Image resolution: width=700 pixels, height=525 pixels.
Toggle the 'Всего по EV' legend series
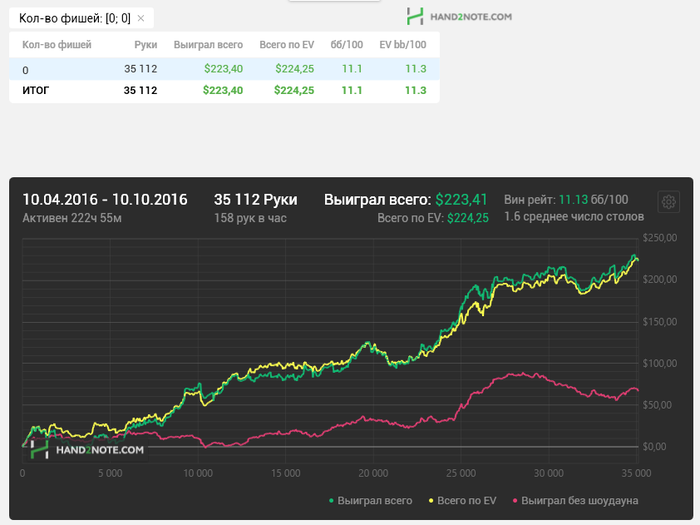[x=462, y=500]
